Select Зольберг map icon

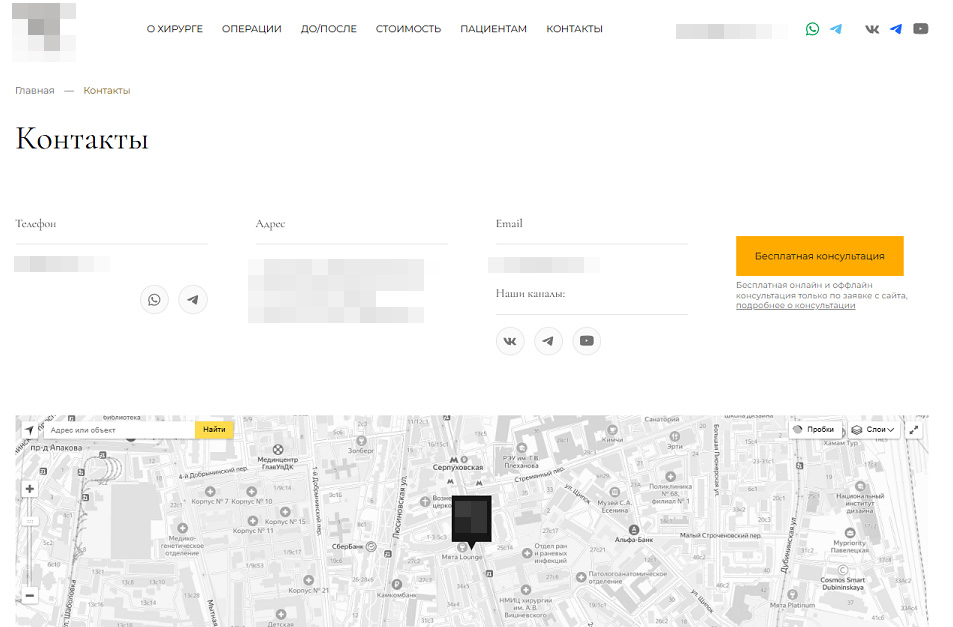pos(362,440)
